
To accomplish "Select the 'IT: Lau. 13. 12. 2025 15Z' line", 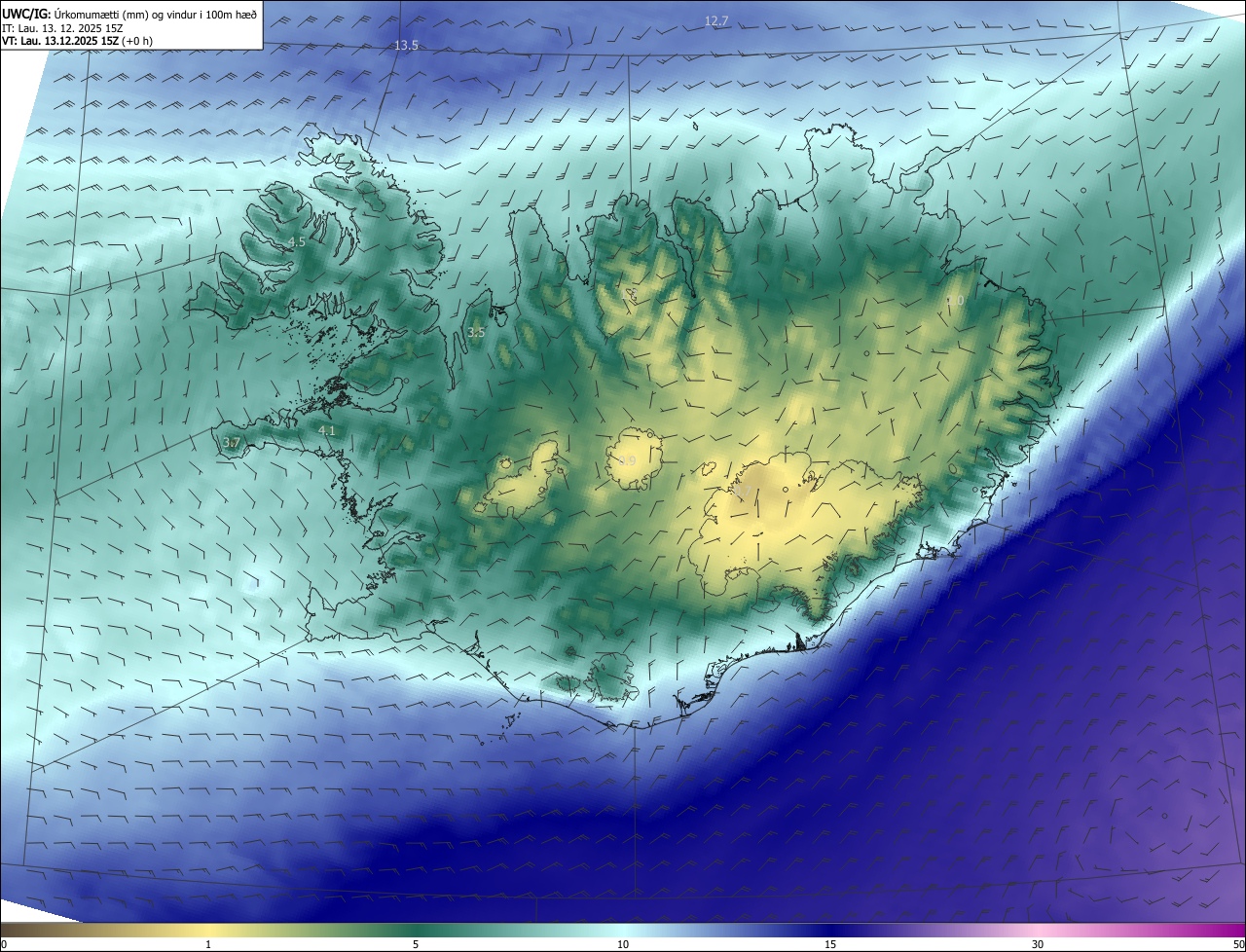I will click(62, 28).
